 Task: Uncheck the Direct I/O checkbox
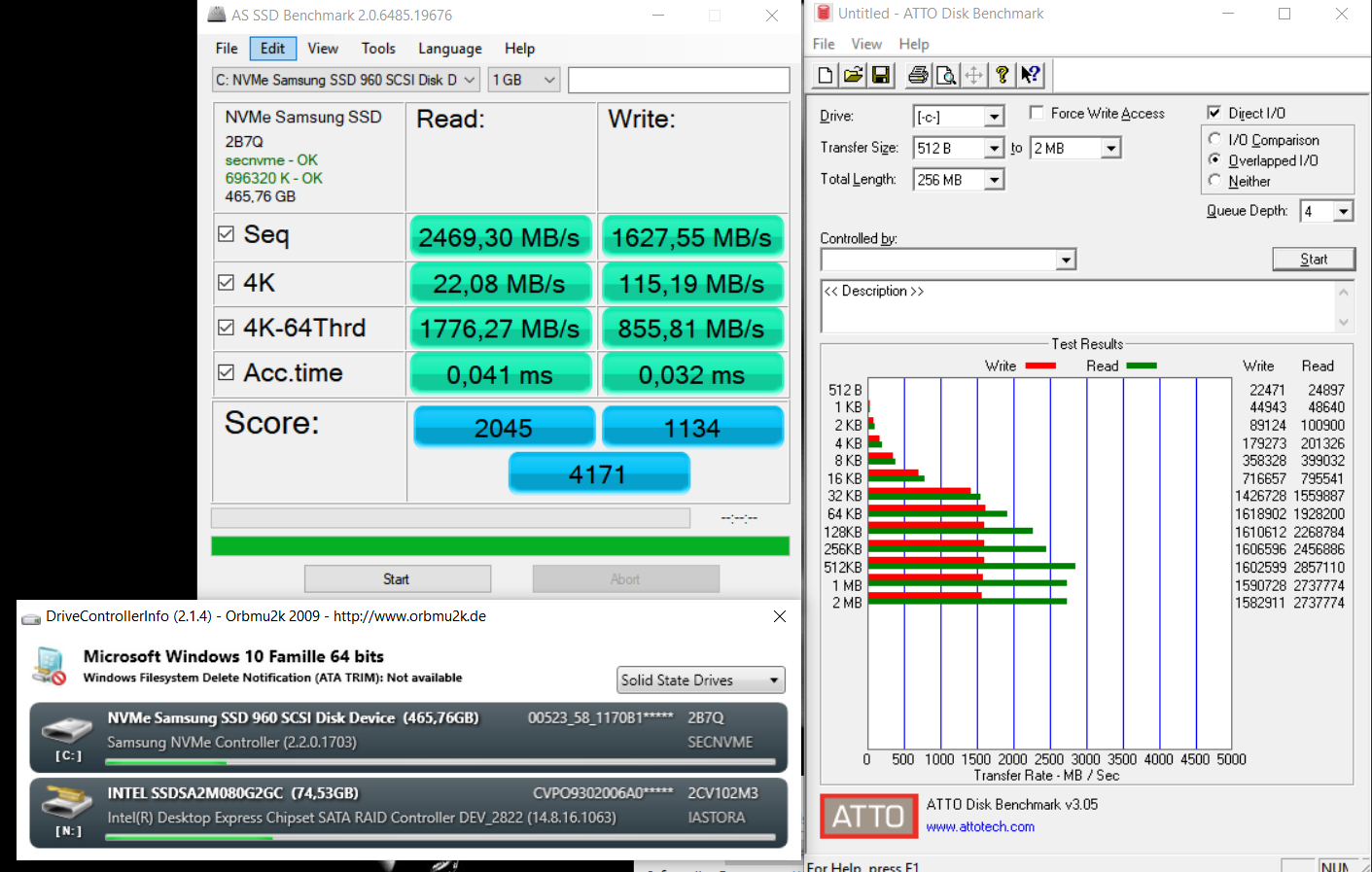(x=1214, y=113)
